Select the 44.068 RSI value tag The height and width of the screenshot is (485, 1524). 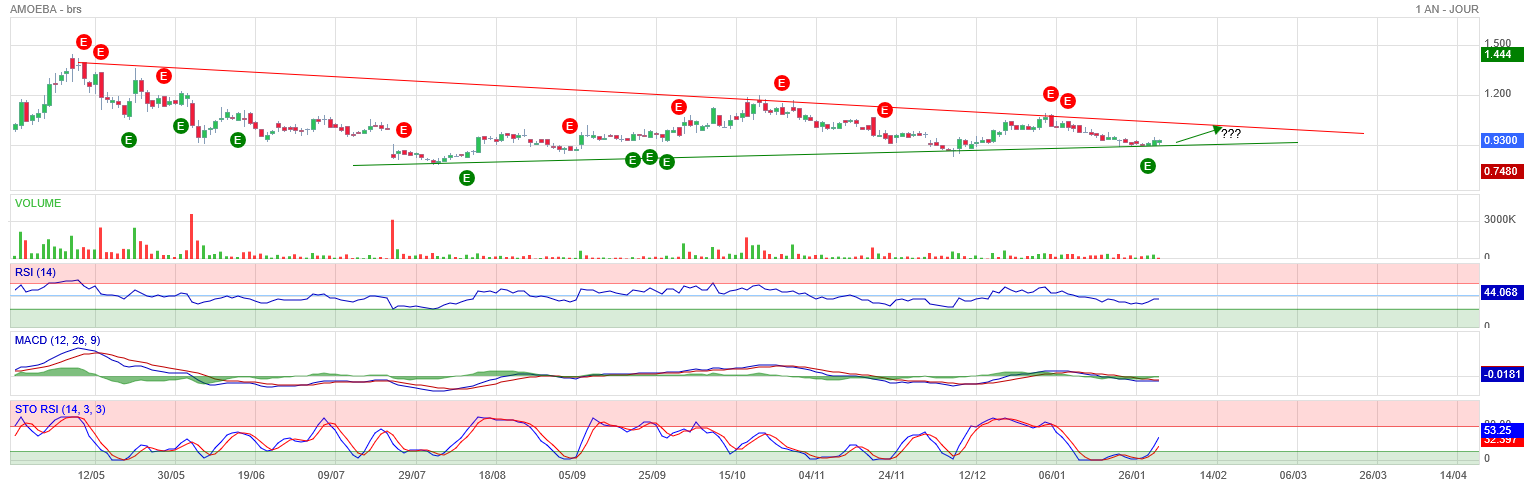pyautogui.click(x=1502, y=292)
